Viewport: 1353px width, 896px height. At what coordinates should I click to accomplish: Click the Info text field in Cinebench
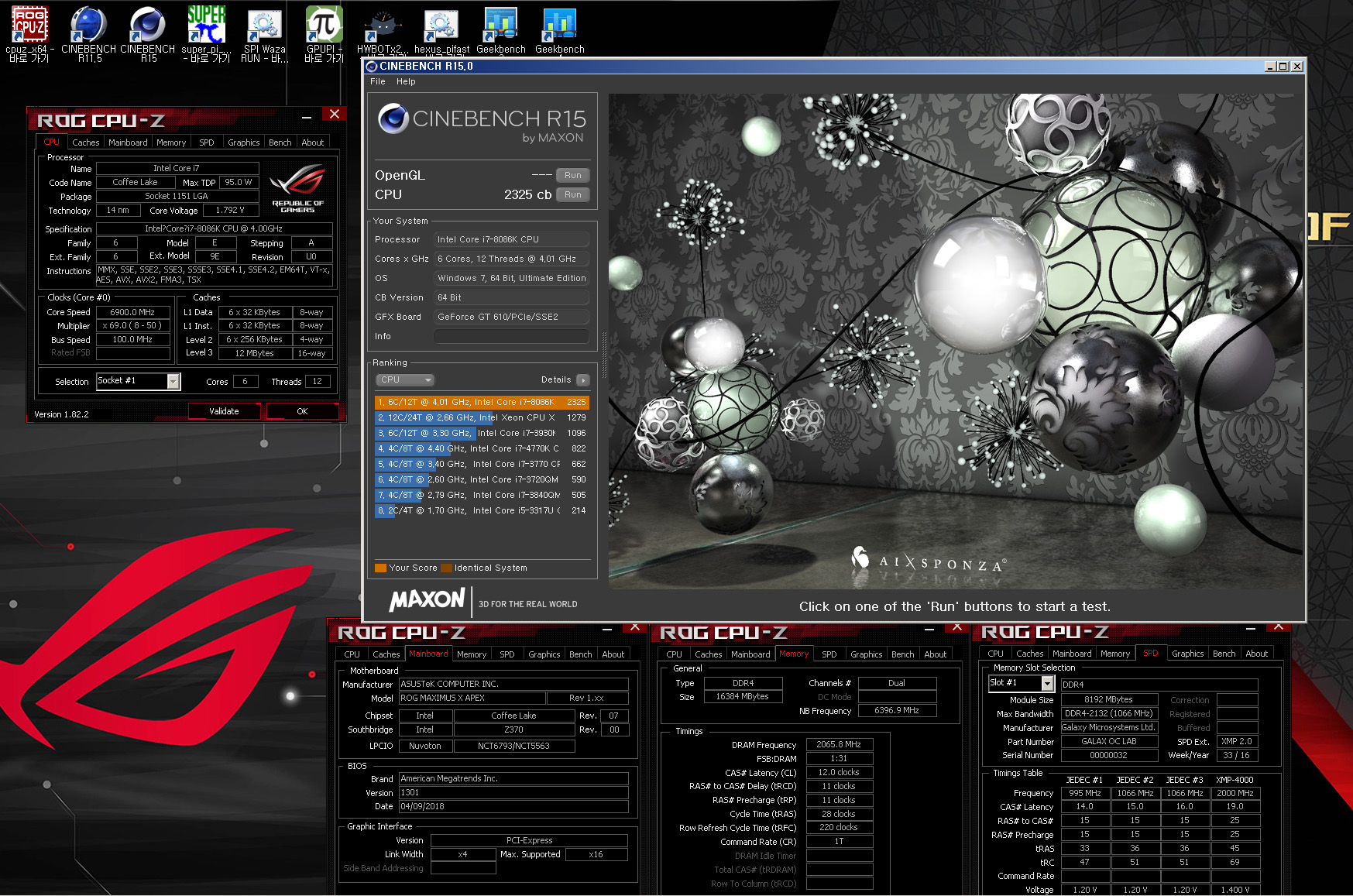pyautogui.click(x=512, y=336)
